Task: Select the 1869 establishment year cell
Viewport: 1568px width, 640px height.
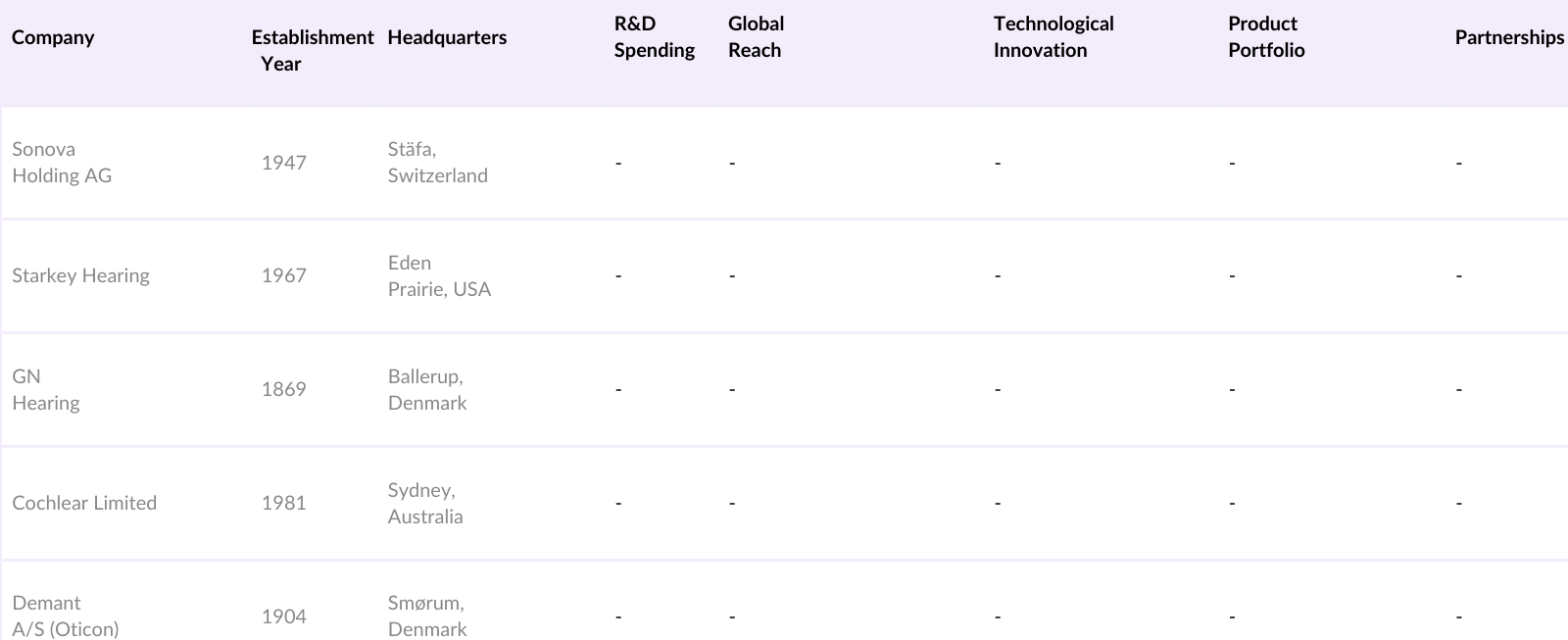Action: coord(283,389)
